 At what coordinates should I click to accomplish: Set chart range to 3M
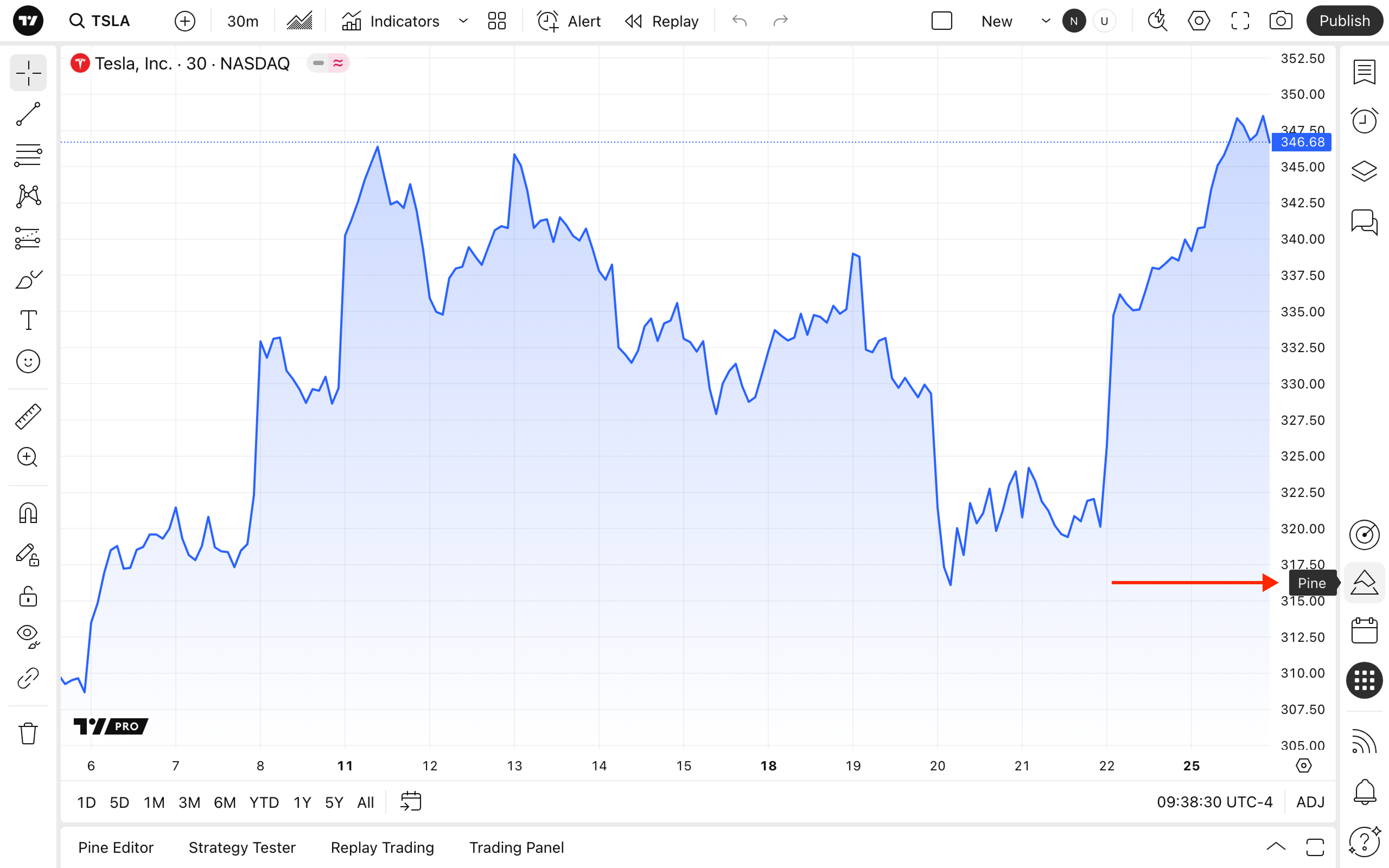pos(189,802)
